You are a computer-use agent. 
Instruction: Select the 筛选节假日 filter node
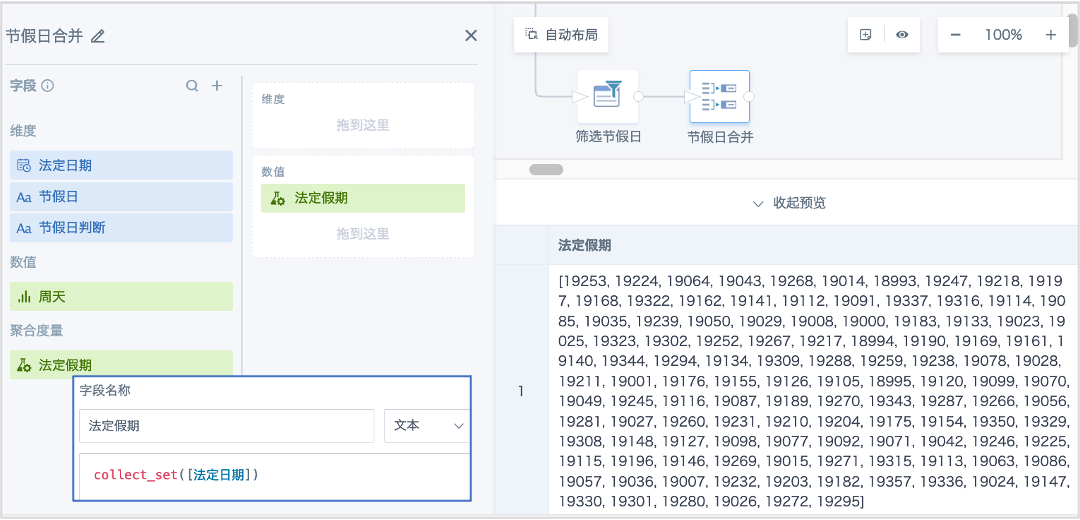608,96
